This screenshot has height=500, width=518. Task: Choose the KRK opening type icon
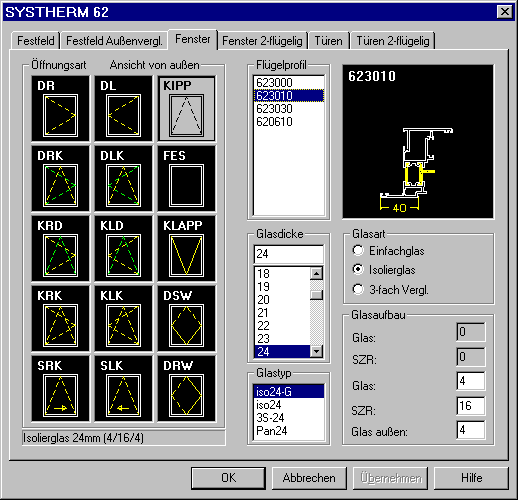60,319
